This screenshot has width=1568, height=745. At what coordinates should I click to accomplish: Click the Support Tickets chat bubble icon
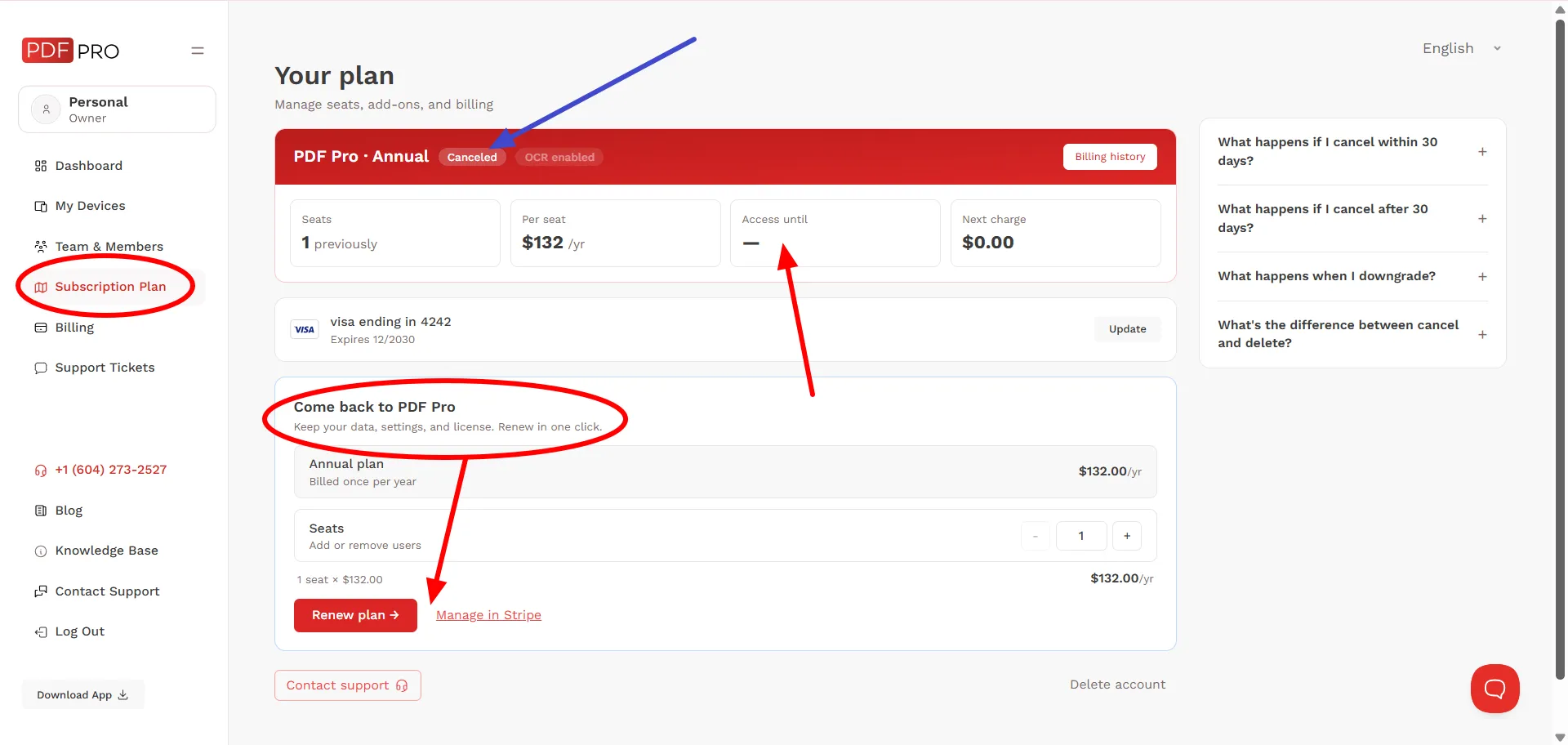[x=41, y=368]
